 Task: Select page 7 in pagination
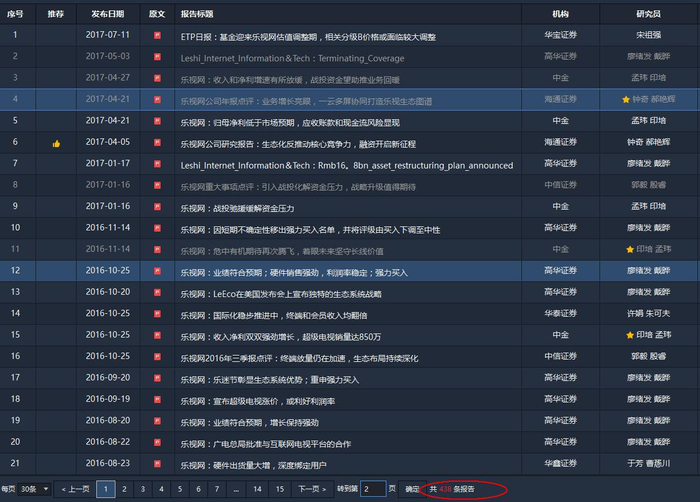pos(217,489)
